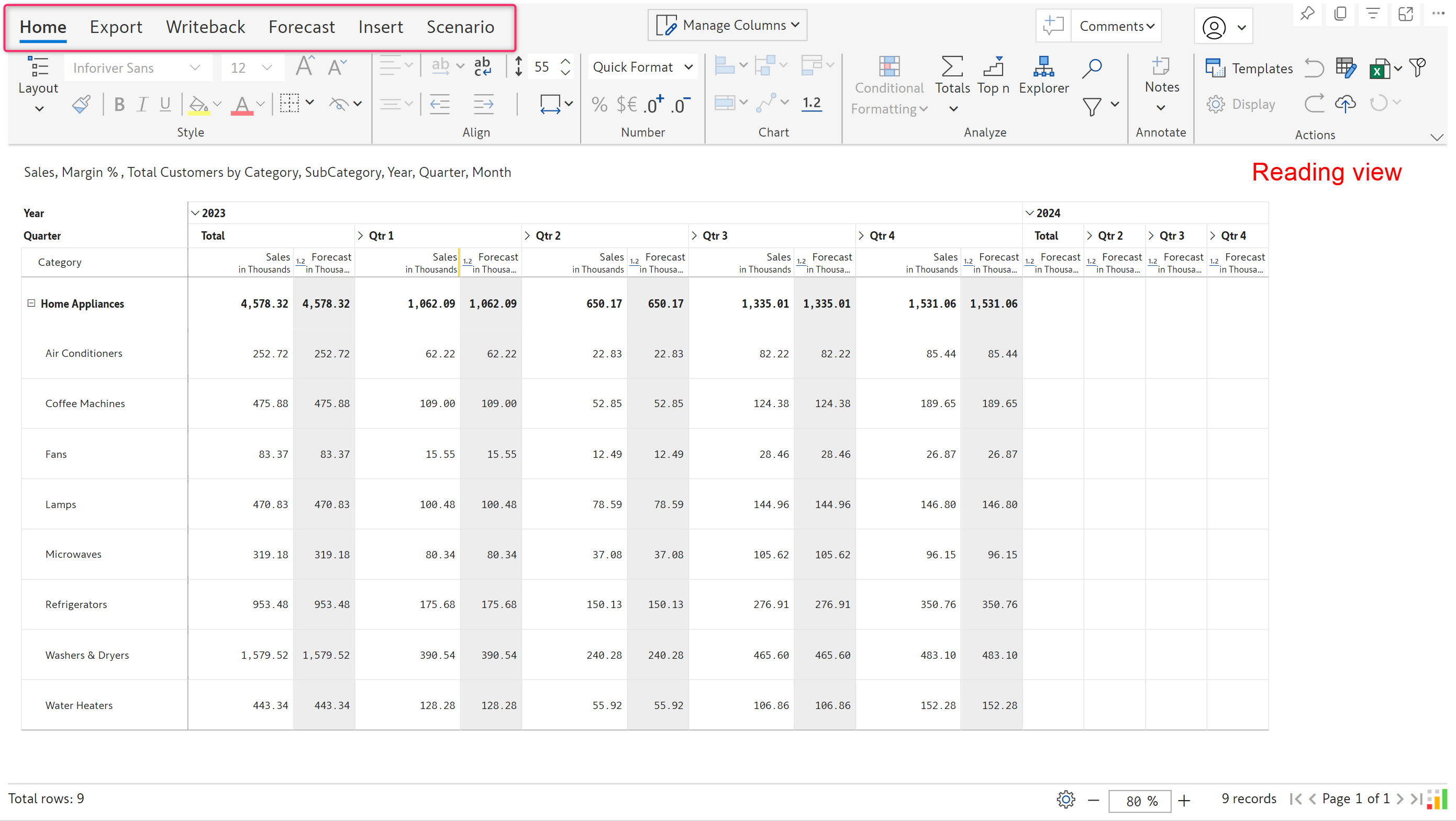This screenshot has height=821, width=1456.
Task: Click the wrap text icon
Action: [x=482, y=66]
